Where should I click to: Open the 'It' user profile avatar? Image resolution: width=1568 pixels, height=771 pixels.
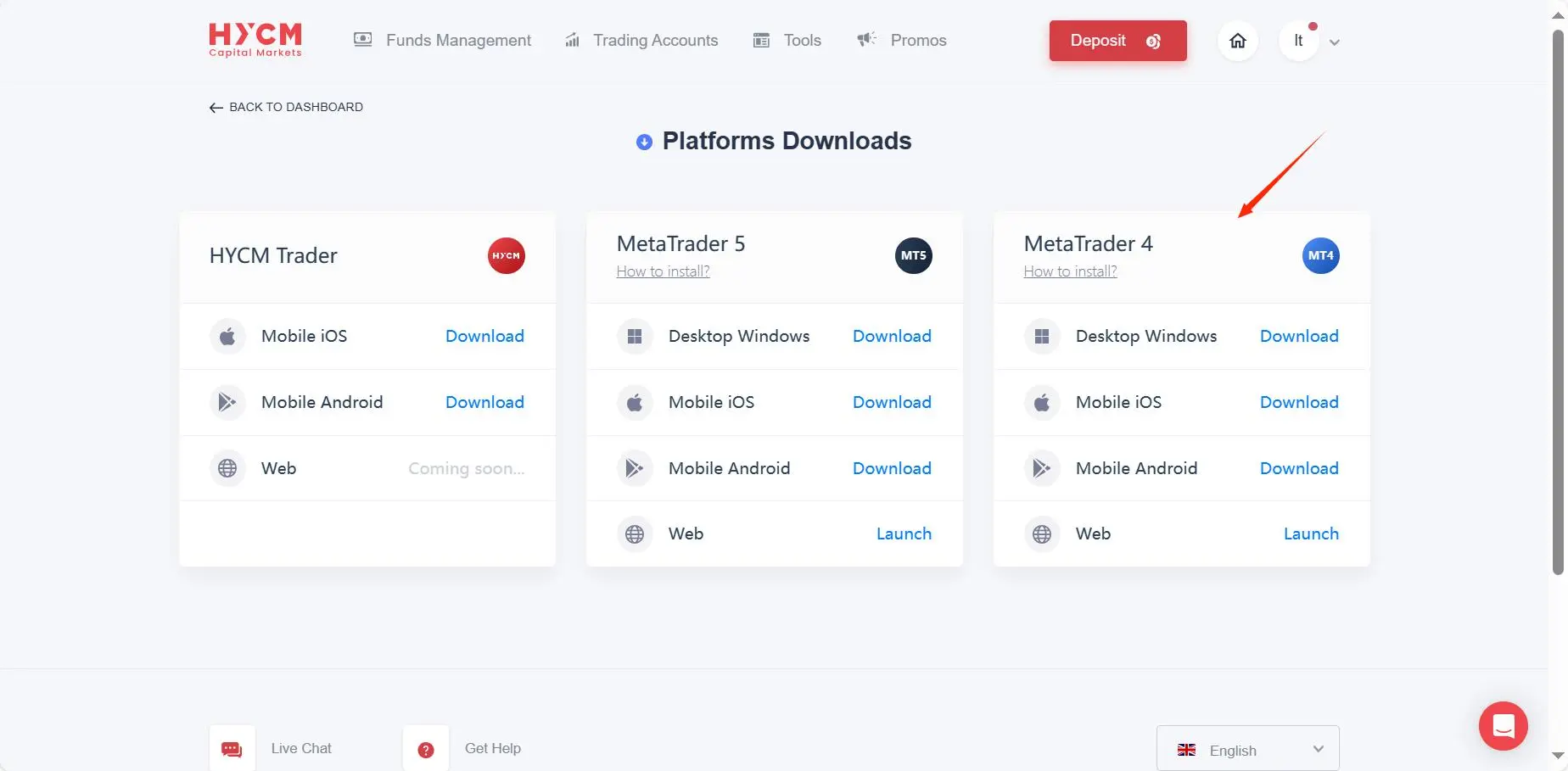(1298, 41)
